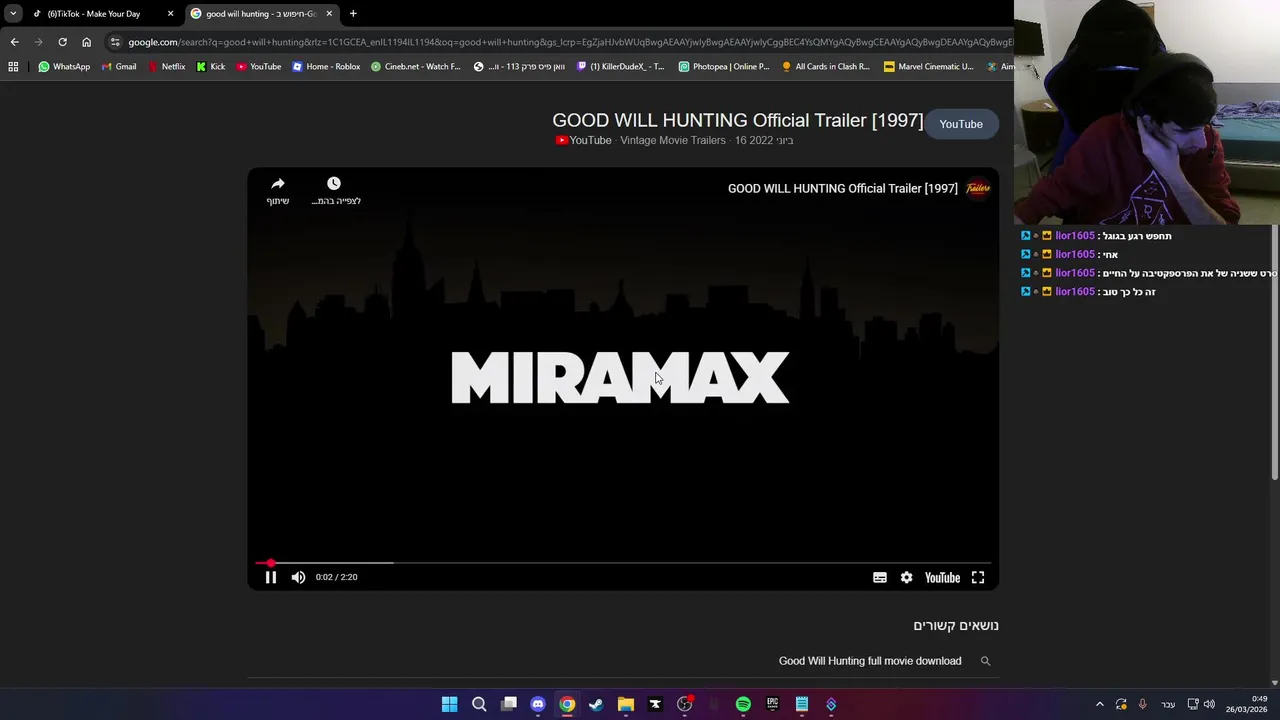Open the Chrome apps grid shortcut
This screenshot has width=1280, height=720.
(x=13, y=67)
